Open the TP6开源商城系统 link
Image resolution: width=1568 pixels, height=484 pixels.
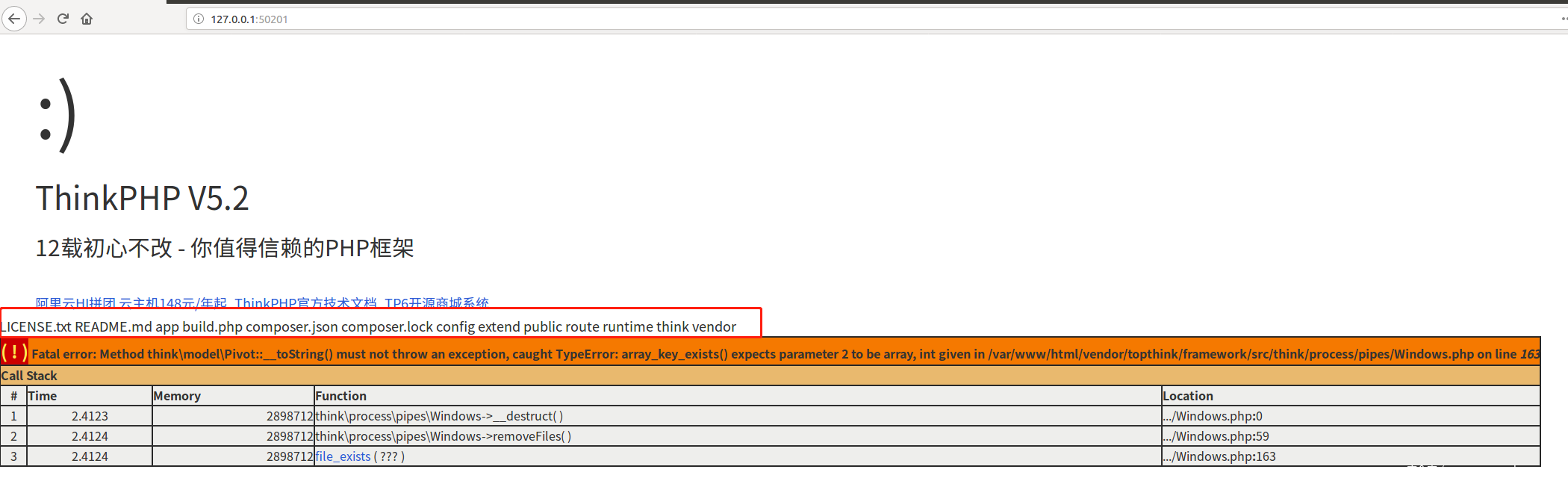point(436,303)
